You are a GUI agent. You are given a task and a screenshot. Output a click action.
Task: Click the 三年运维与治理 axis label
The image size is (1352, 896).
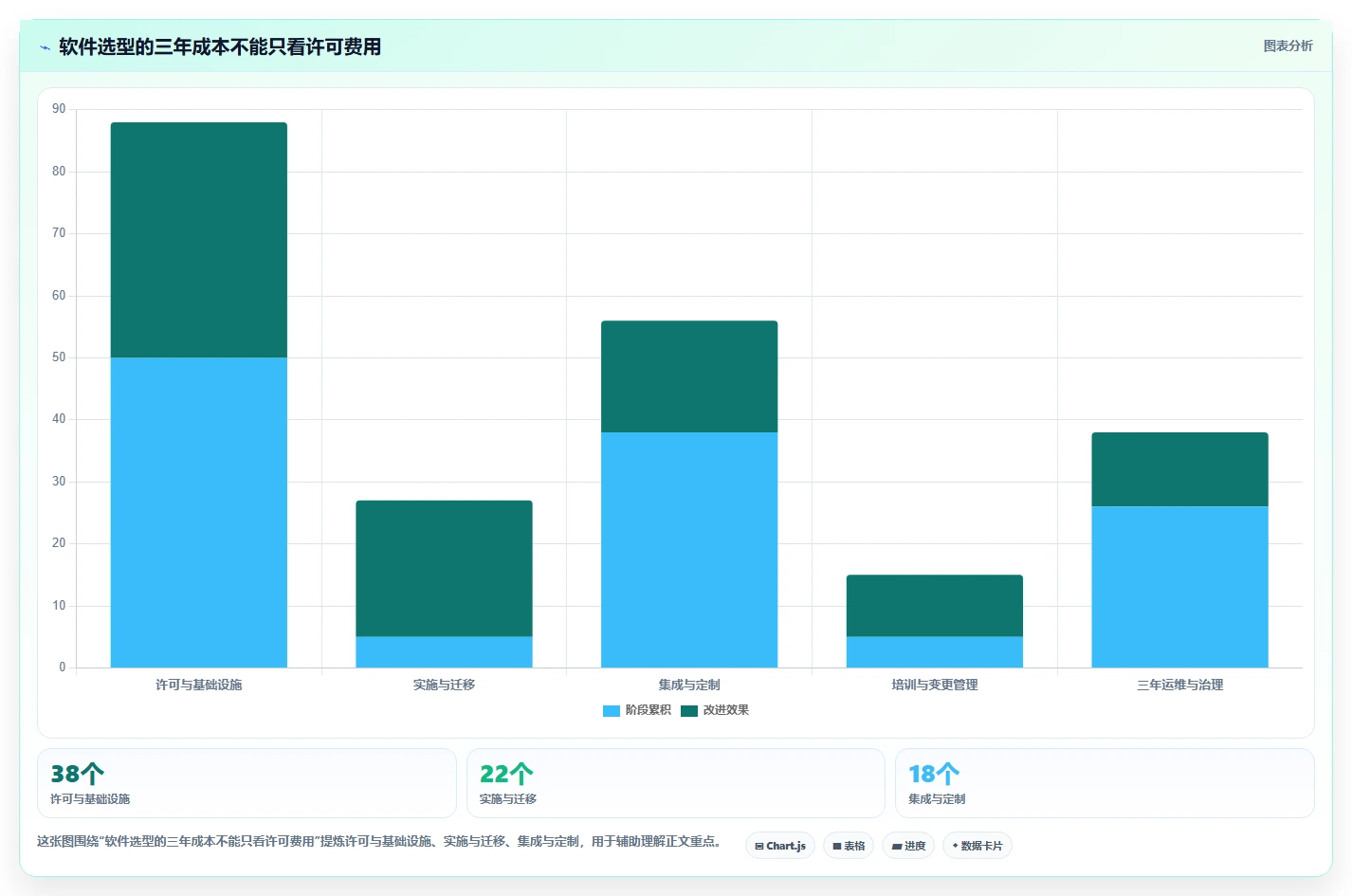pos(1179,685)
